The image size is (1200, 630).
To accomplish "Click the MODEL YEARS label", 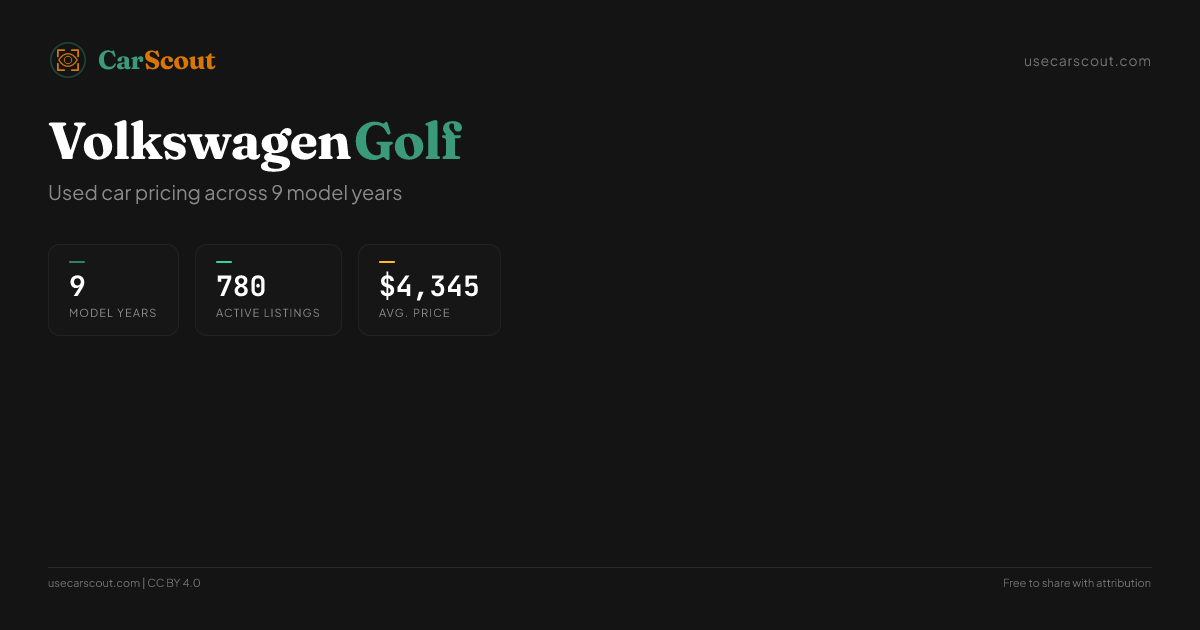I will [x=113, y=313].
